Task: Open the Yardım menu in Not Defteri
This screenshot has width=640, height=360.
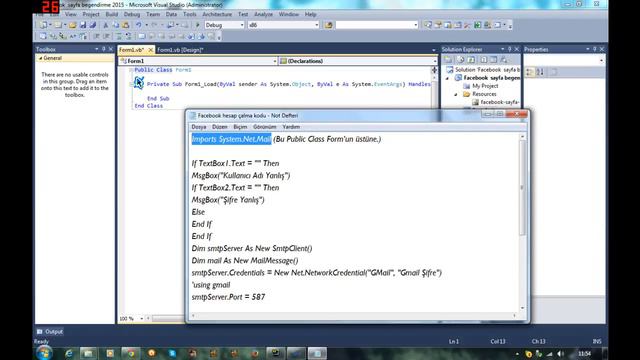Action: (291, 127)
